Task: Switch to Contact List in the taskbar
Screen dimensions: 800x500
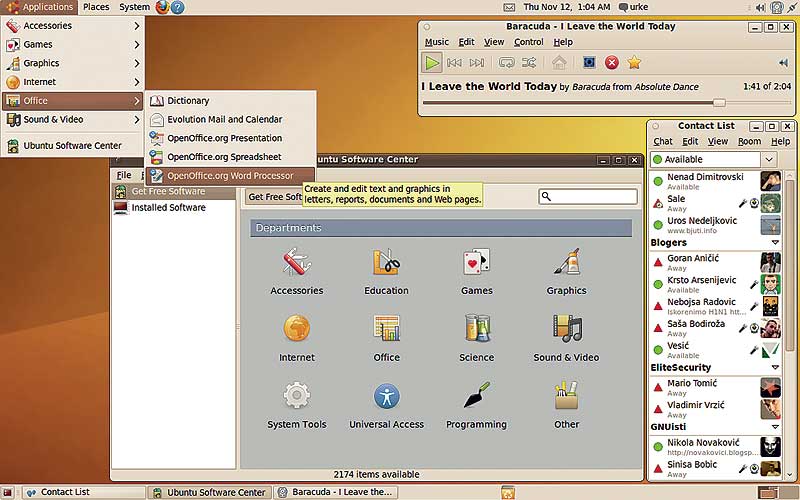Action: click(83, 492)
